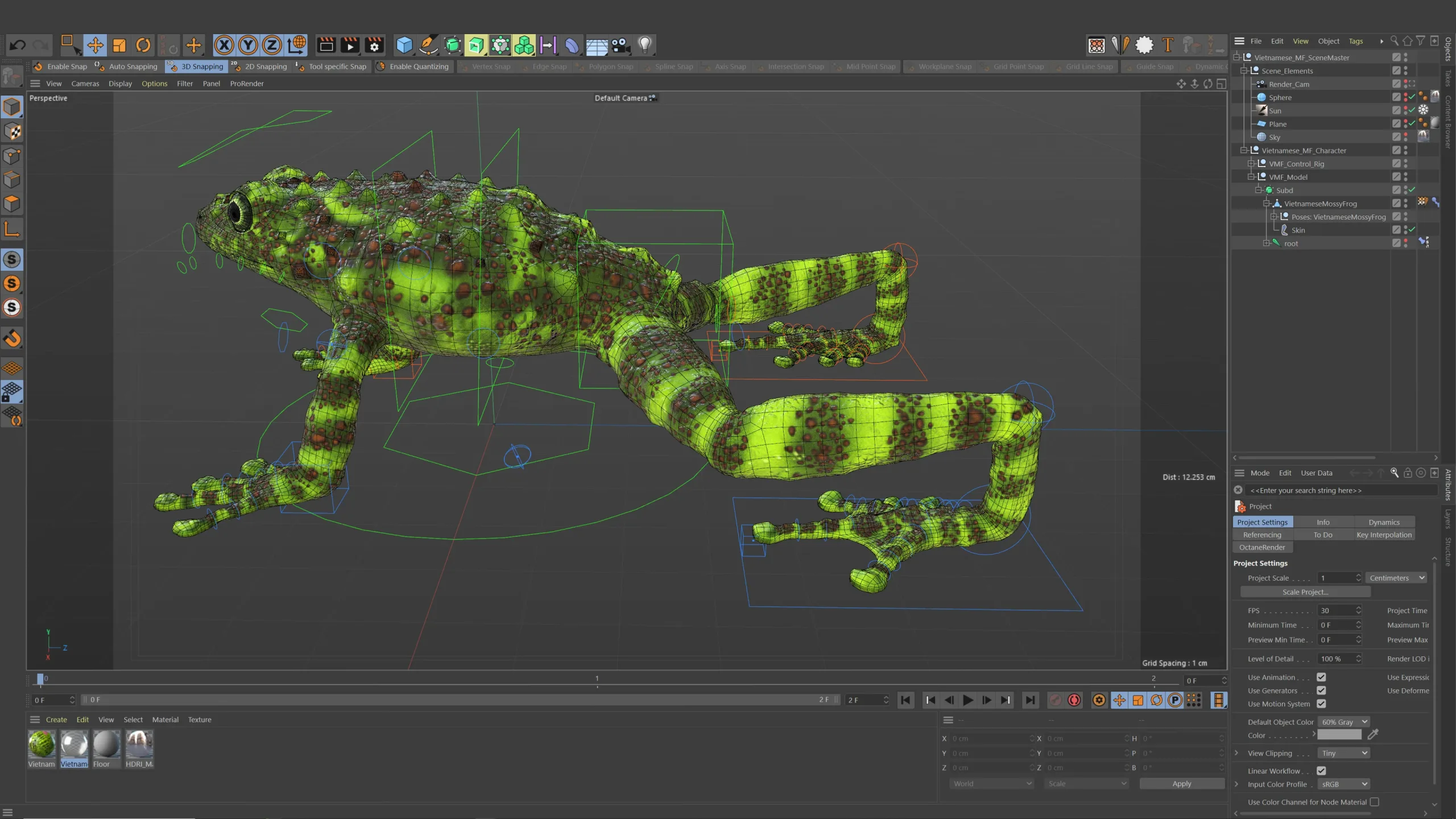Go to start of animation

(x=905, y=700)
